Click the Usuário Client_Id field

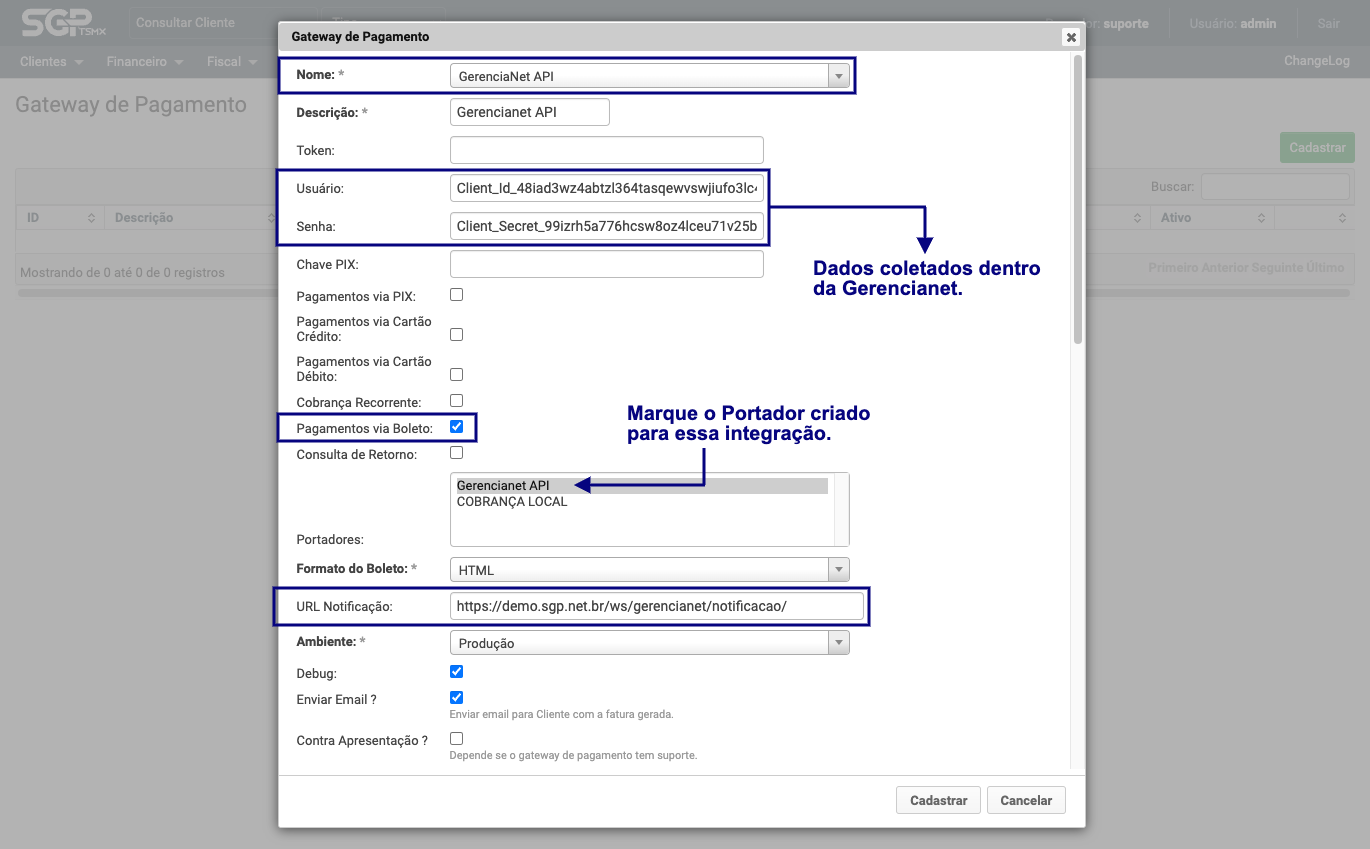[607, 188]
